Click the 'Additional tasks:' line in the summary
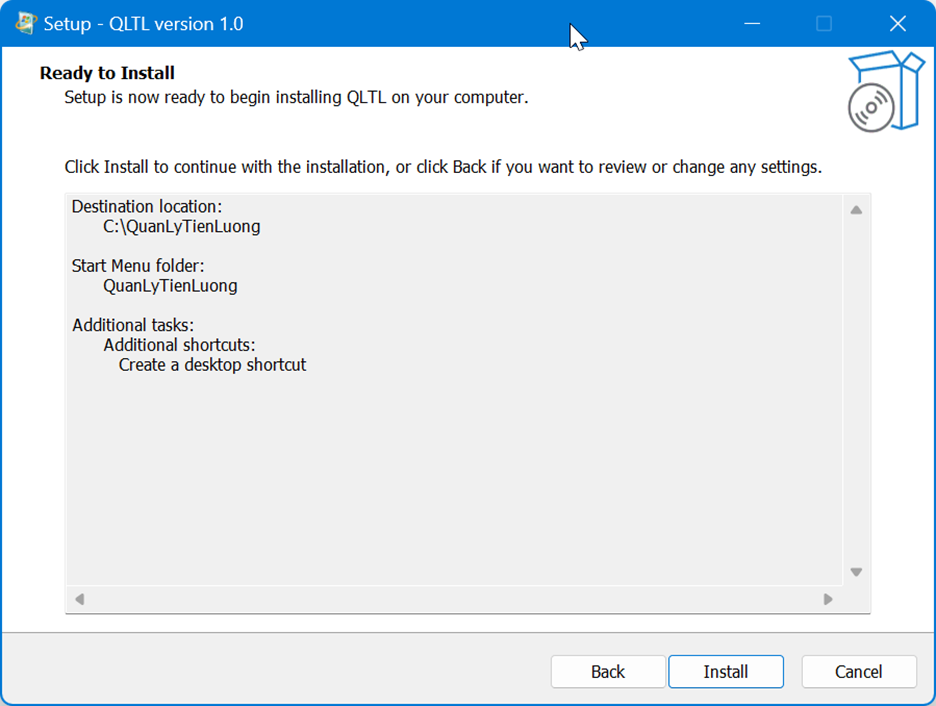936x706 pixels. [133, 325]
